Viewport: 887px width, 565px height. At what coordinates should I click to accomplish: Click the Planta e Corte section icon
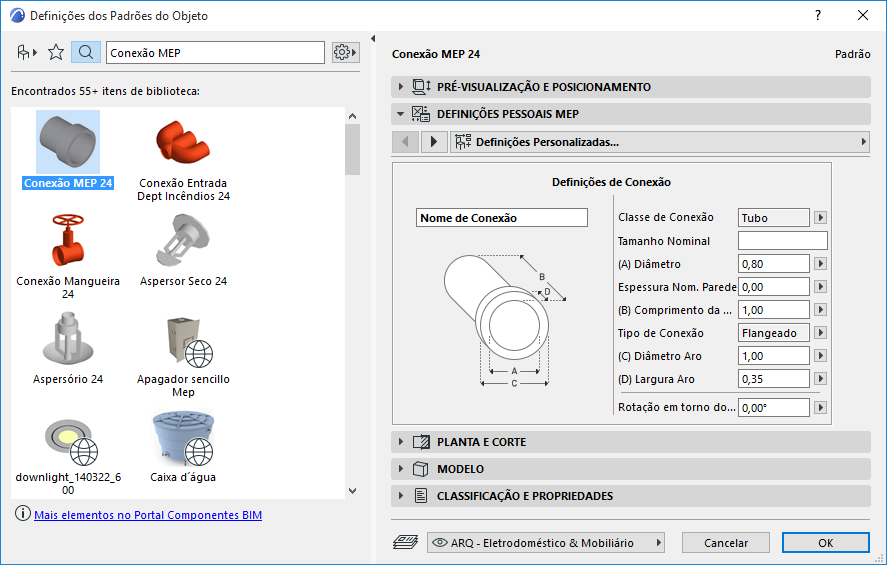(421, 442)
